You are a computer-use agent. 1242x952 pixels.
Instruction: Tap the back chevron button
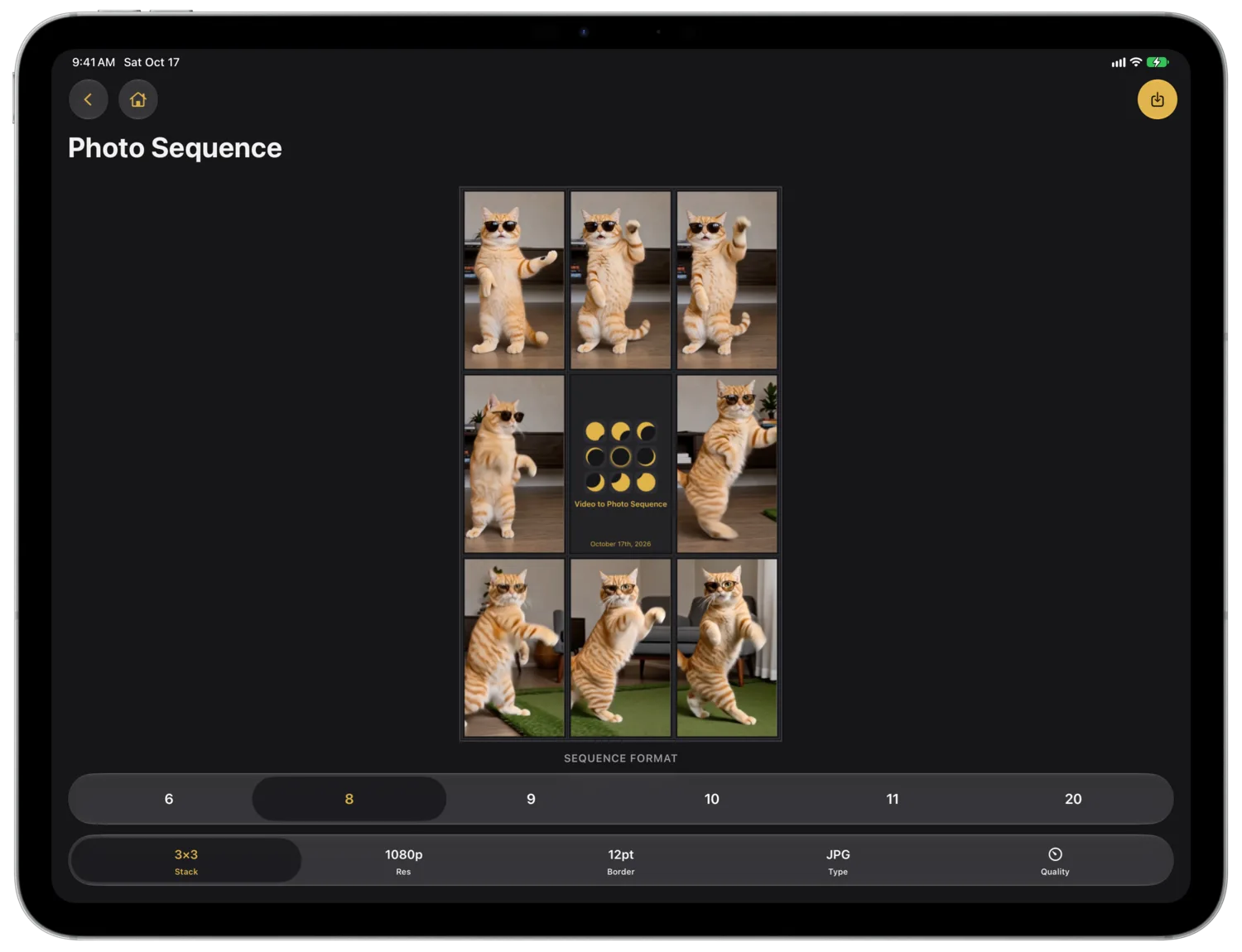click(89, 99)
